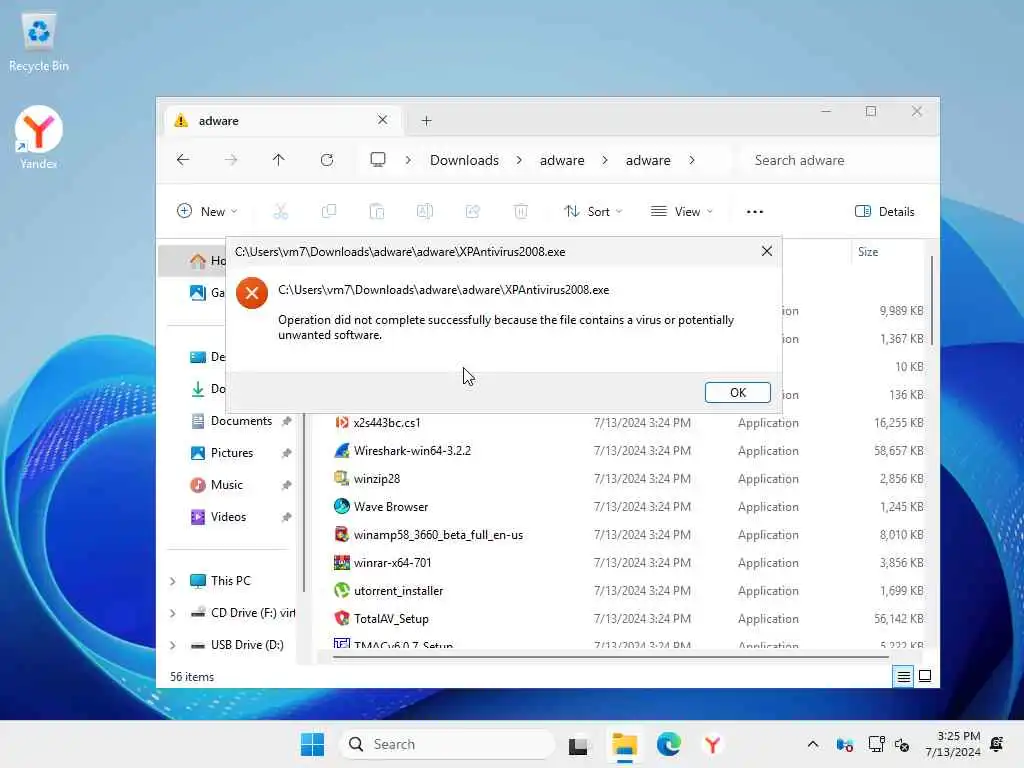The image size is (1024, 768).
Task: Click the taskbar Search box
Action: (447, 744)
